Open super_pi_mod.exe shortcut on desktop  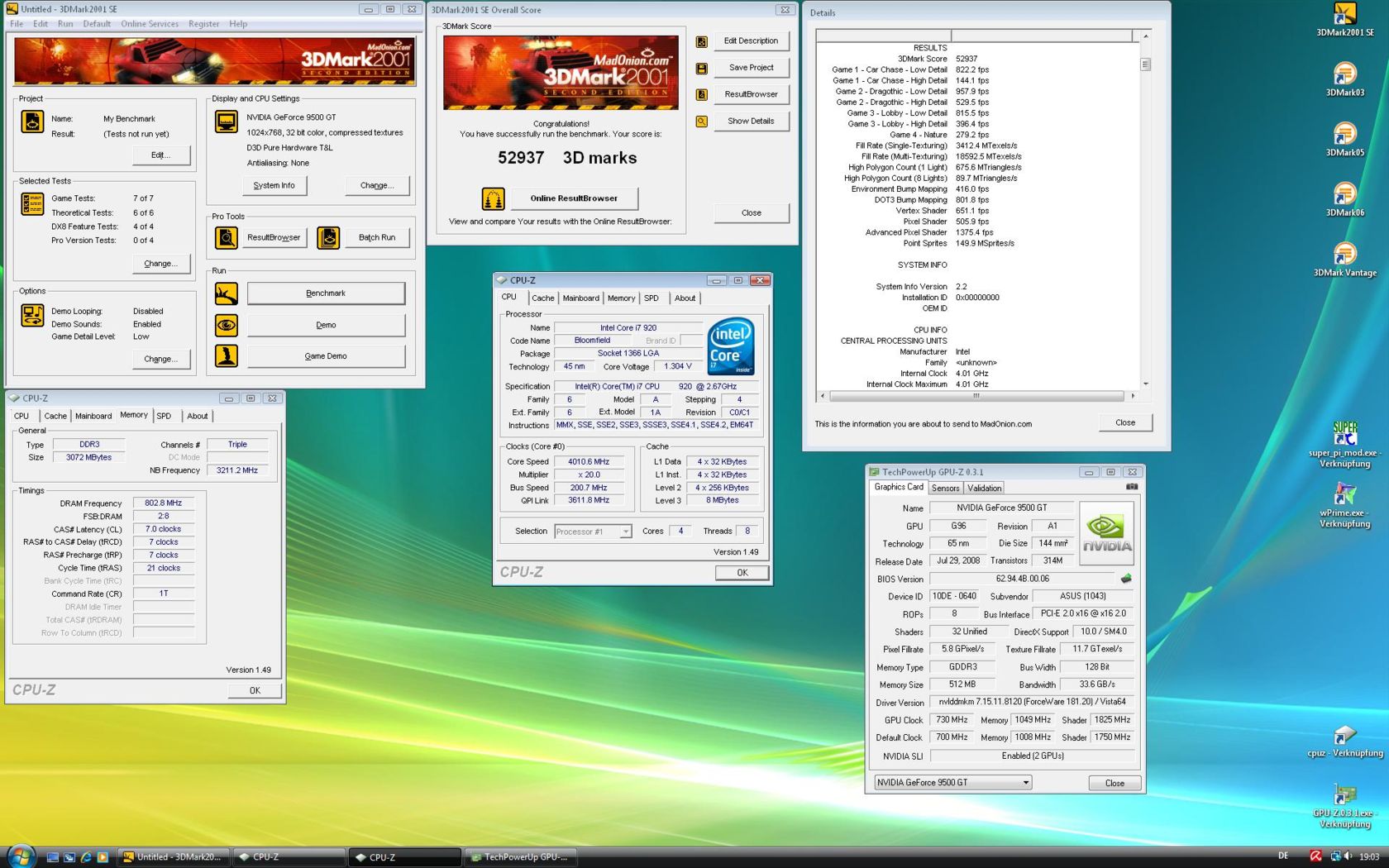coord(1345,444)
